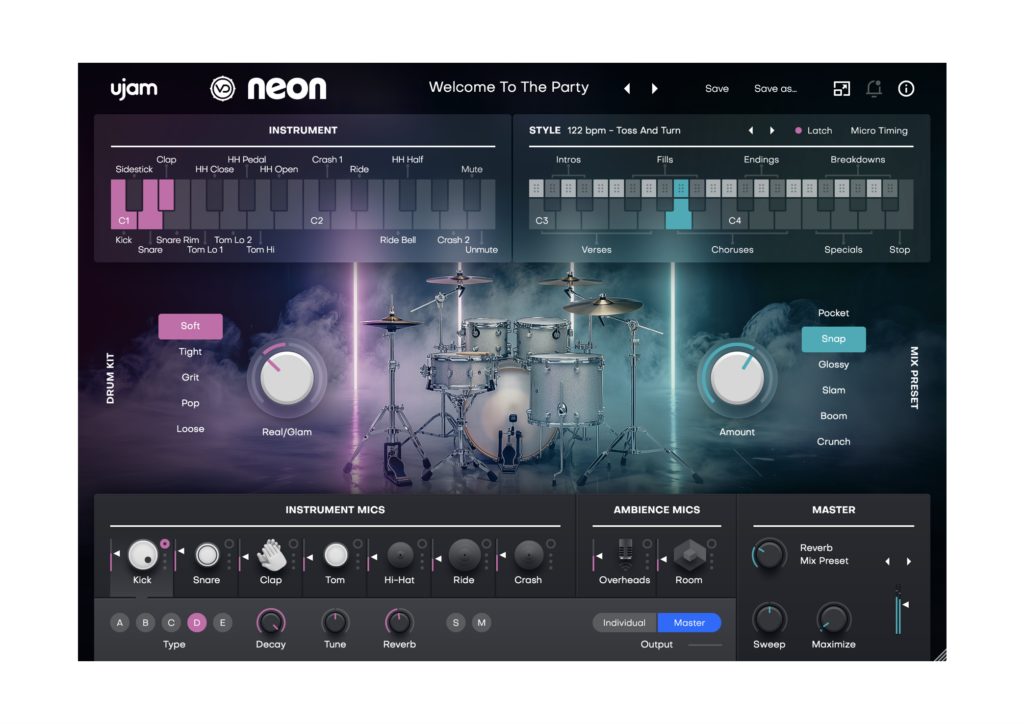1024x724 pixels.
Task: Select the Overheads microphone icon
Action: [625, 554]
